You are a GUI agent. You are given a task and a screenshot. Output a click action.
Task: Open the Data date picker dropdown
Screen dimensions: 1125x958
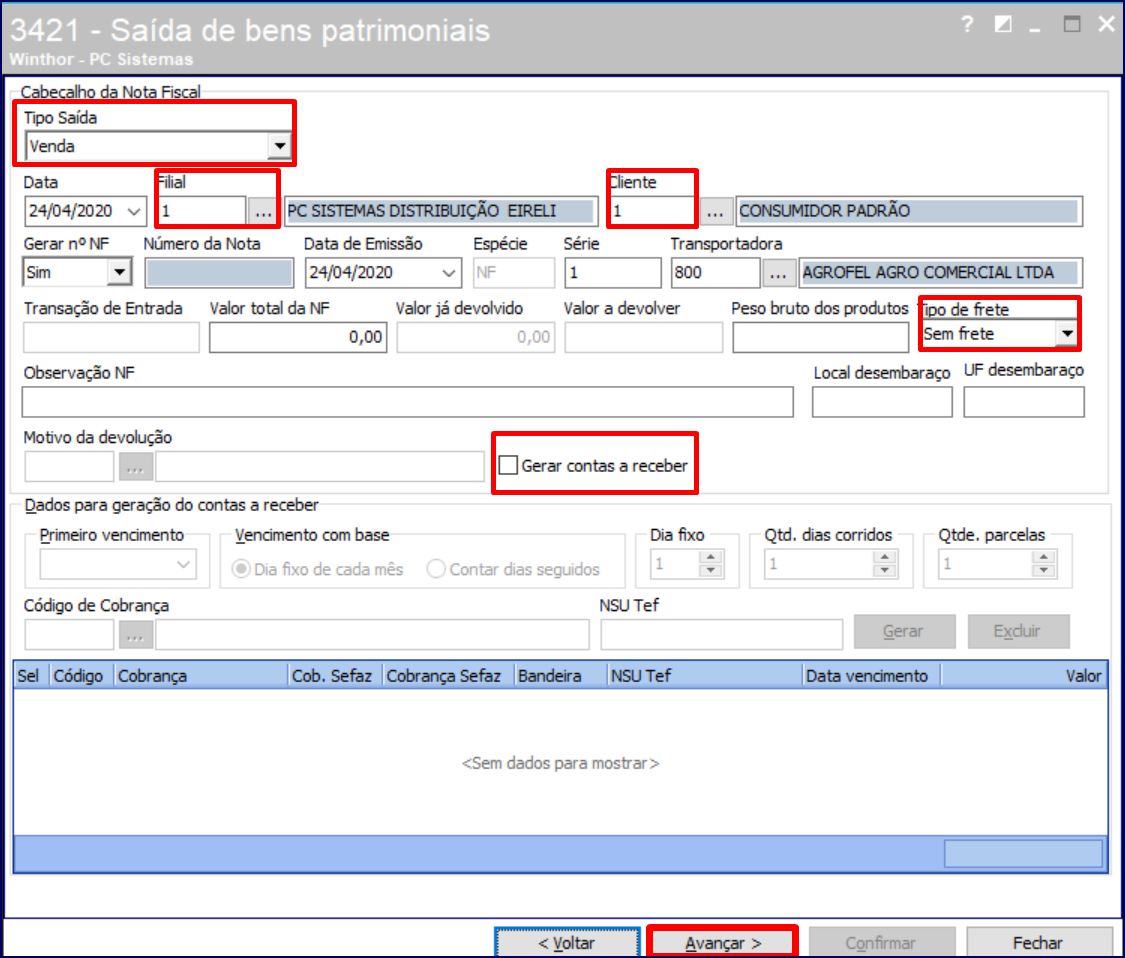point(133,211)
